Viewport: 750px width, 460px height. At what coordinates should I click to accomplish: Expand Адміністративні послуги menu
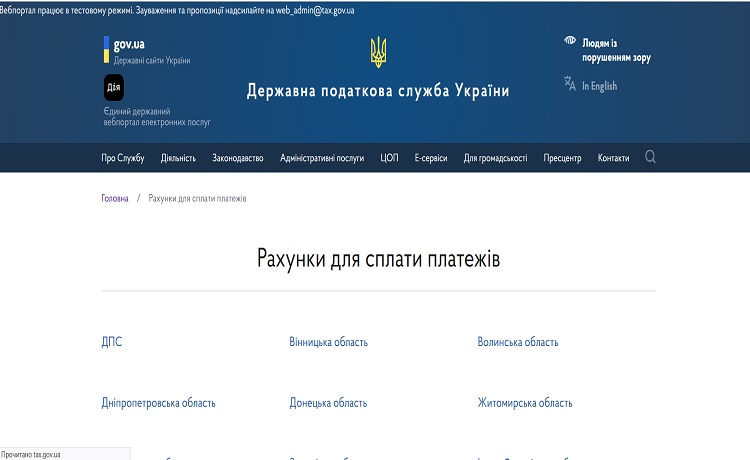pos(322,158)
